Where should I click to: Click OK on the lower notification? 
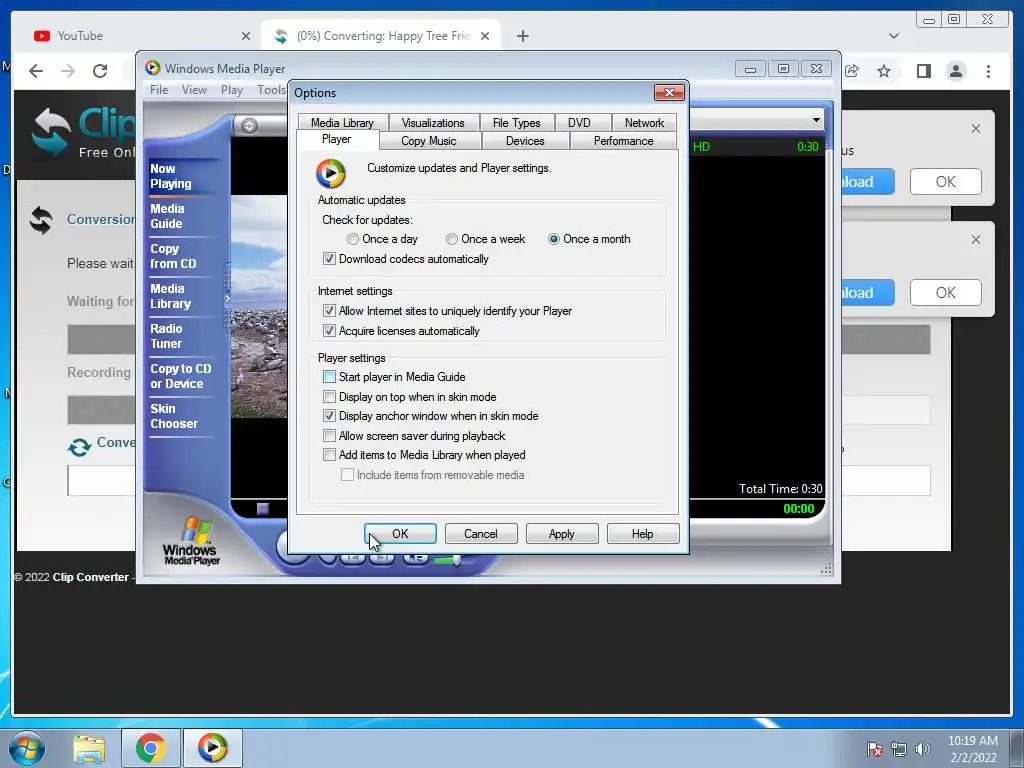[946, 293]
